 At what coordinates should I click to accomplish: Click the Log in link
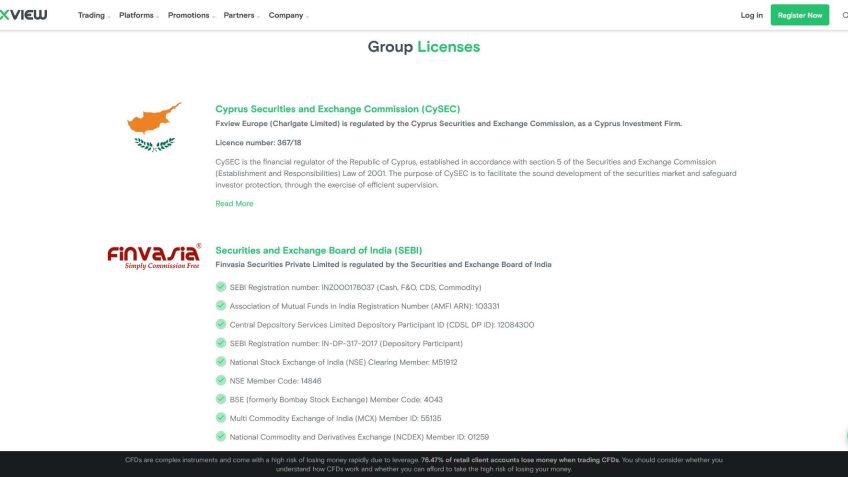point(751,15)
